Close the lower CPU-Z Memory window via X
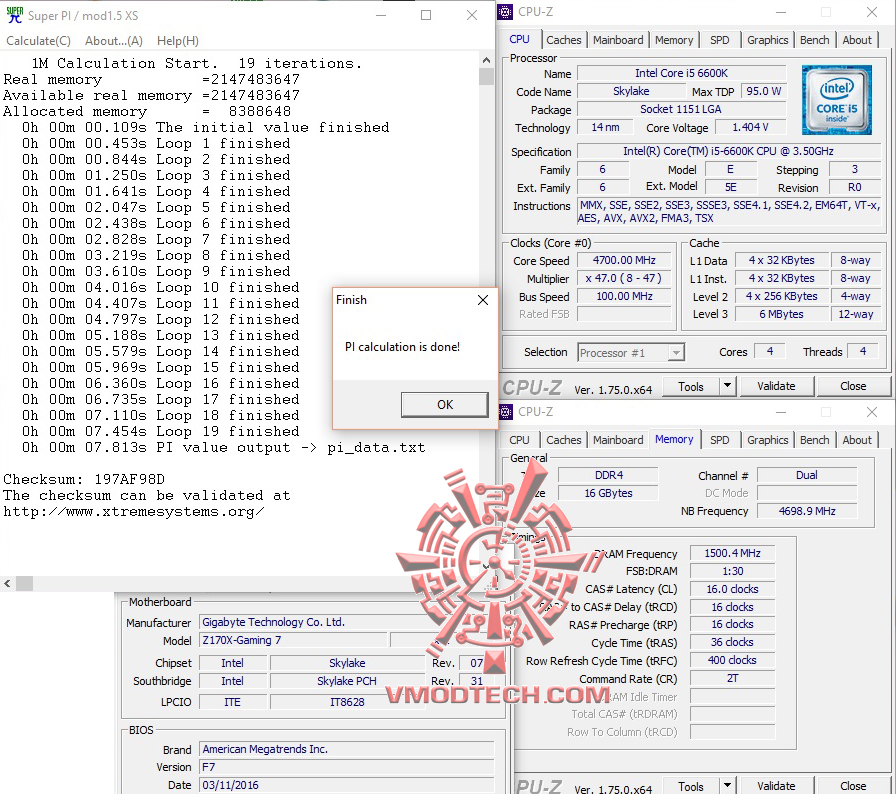 871,412
